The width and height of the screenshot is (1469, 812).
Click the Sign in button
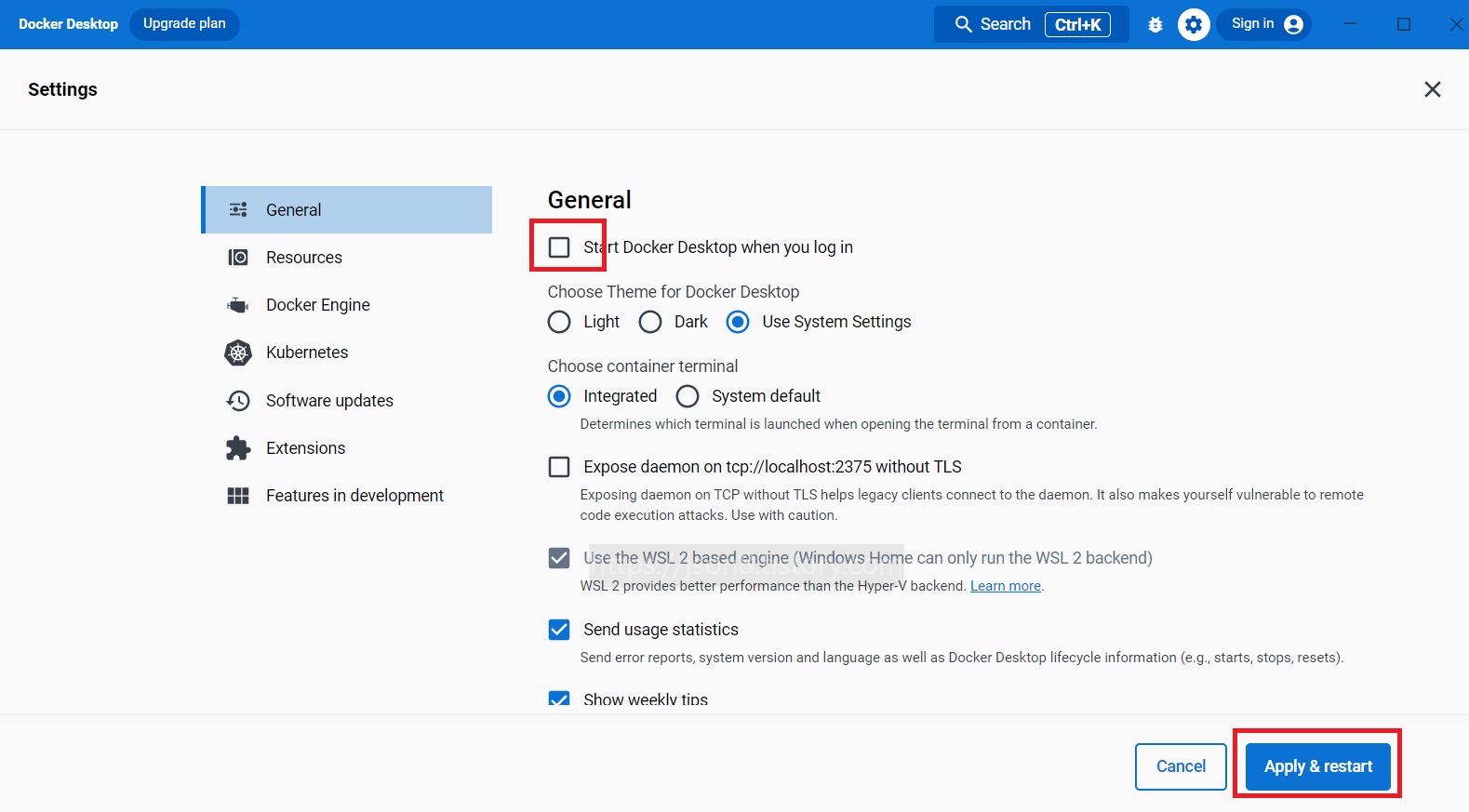pos(1264,24)
